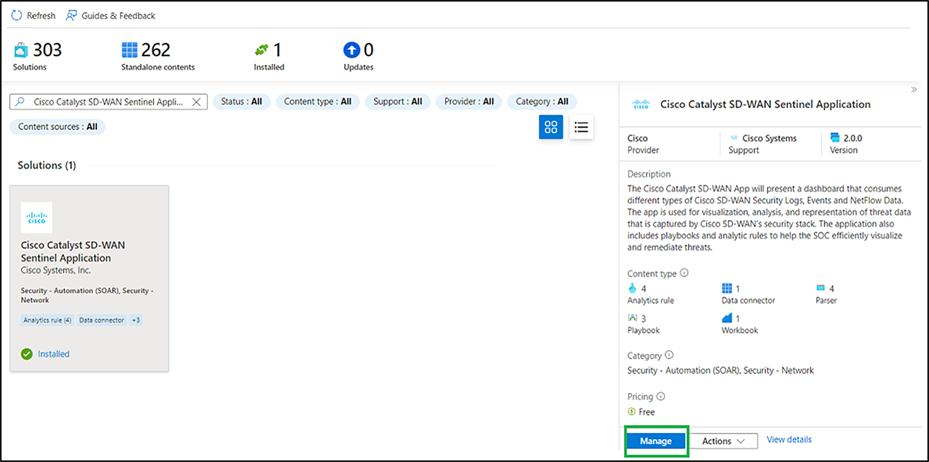Click the Cisco logo in details pane header
This screenshot has width=929, height=462.
click(641, 105)
